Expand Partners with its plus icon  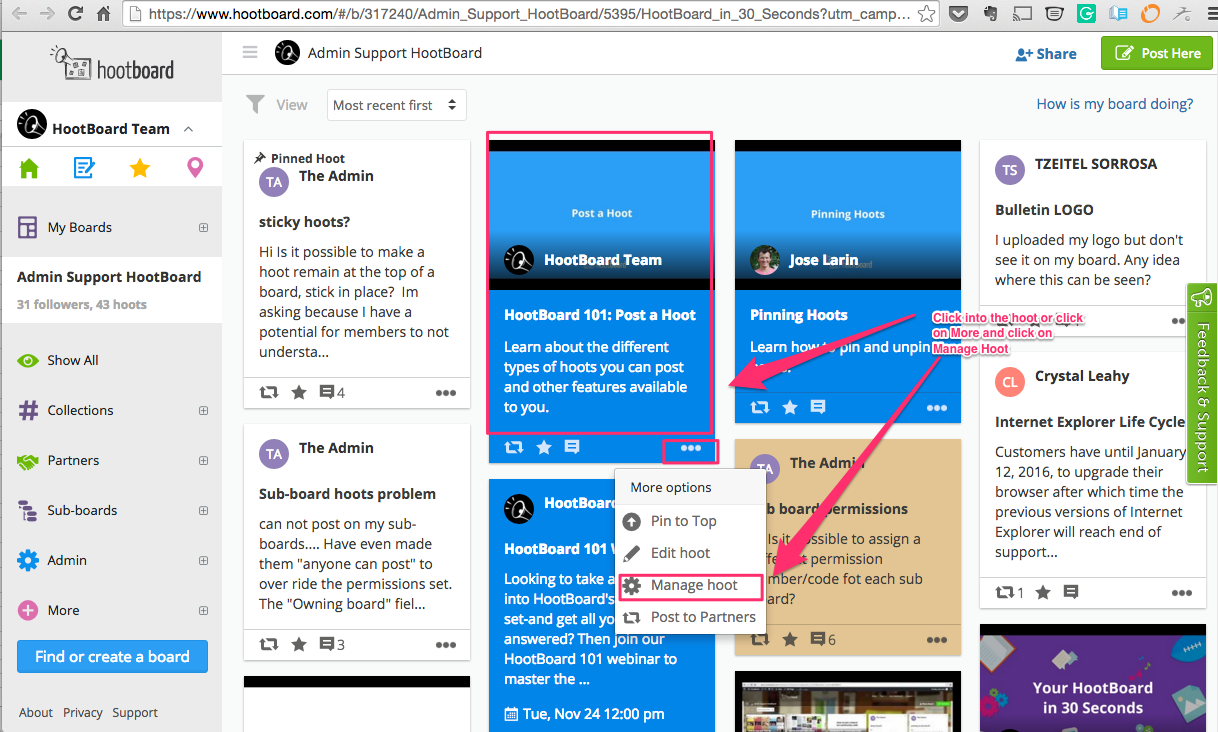click(203, 460)
